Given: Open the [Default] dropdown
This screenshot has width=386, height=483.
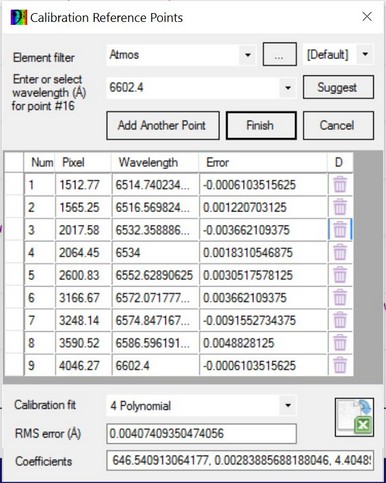Looking at the screenshot, I should click(x=365, y=54).
